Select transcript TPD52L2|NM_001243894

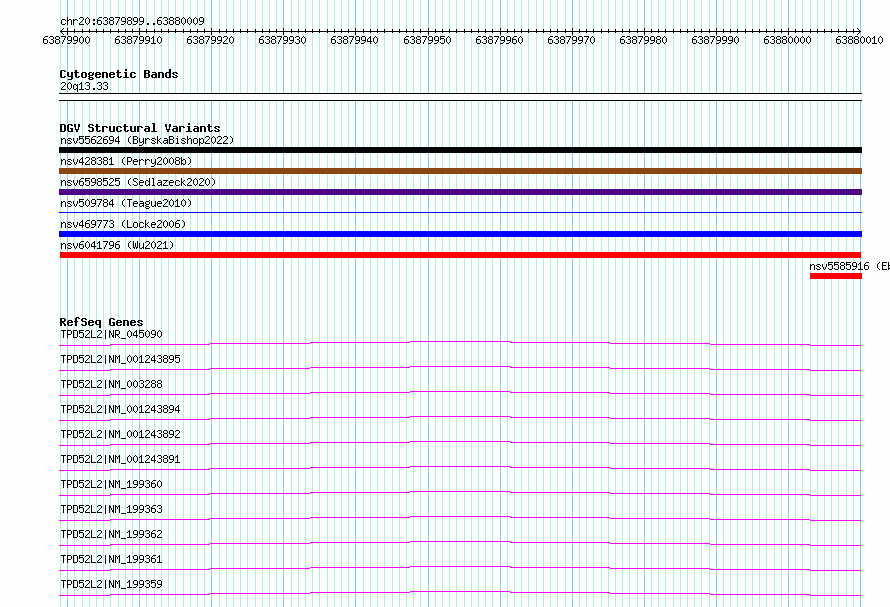coord(120,409)
